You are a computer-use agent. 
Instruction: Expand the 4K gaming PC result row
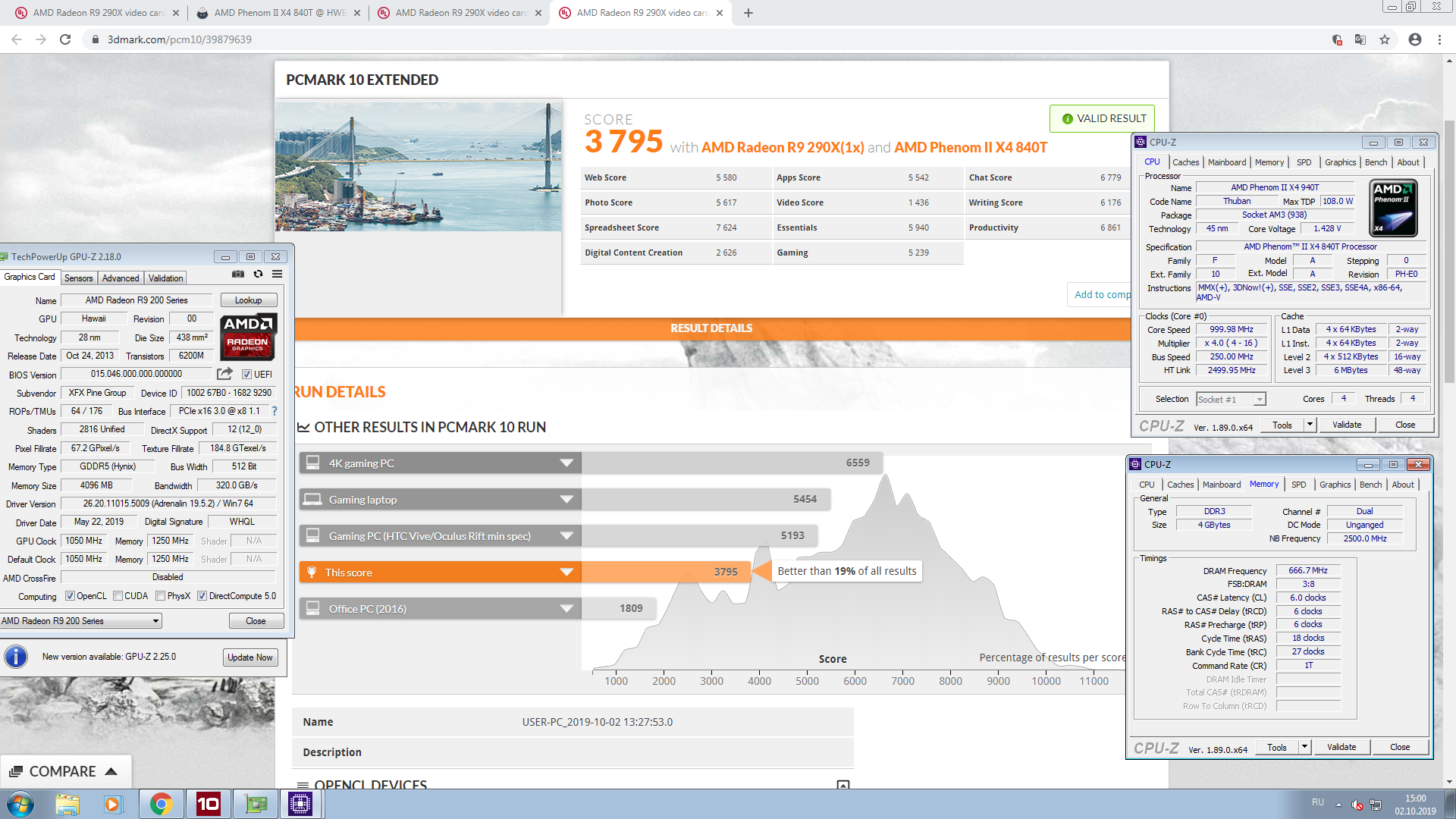pos(566,463)
